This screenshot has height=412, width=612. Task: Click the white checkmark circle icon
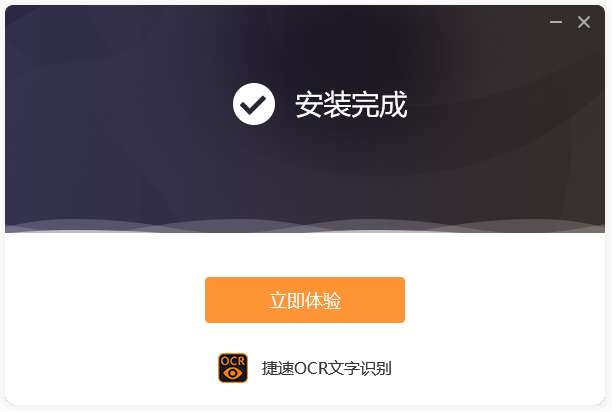tap(254, 104)
